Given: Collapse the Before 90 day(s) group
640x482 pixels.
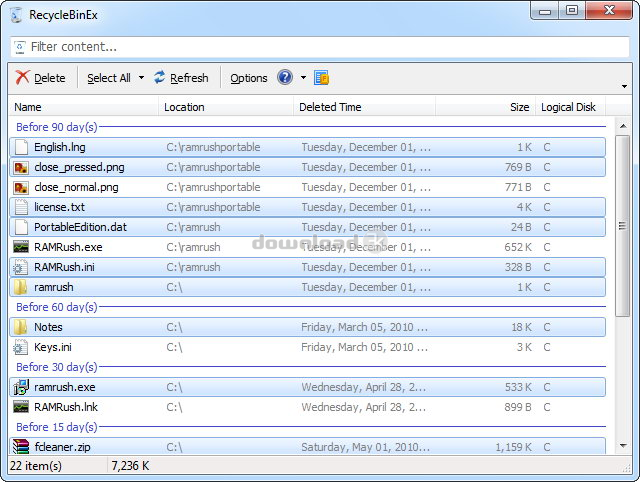Looking at the screenshot, I should tap(57, 127).
